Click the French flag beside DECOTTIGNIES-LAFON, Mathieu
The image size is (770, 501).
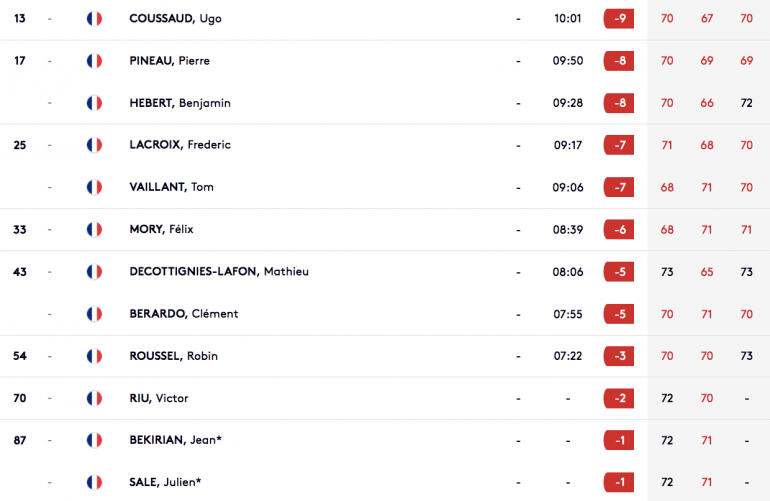(94, 272)
